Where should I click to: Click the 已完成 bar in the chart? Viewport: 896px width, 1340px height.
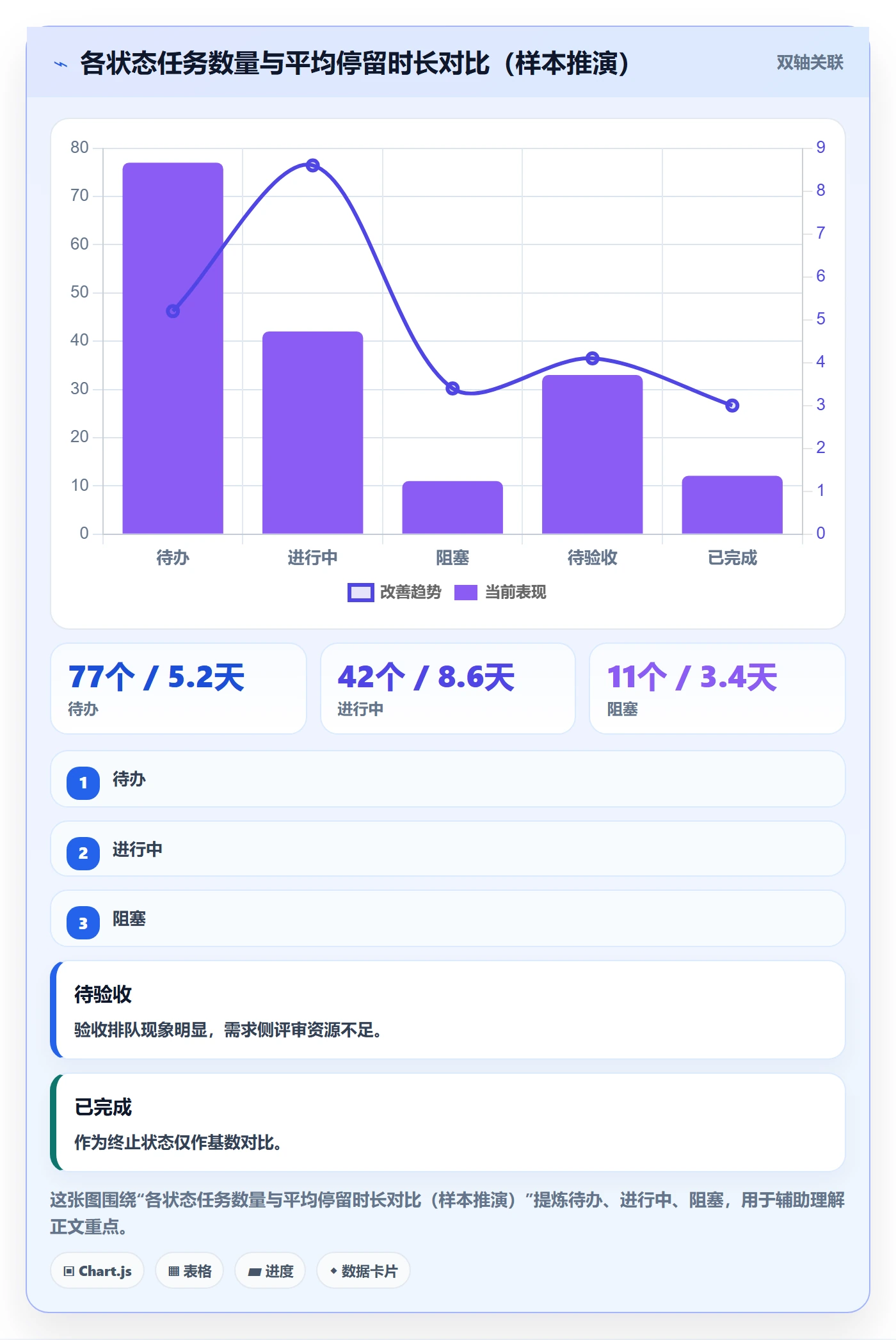732,505
